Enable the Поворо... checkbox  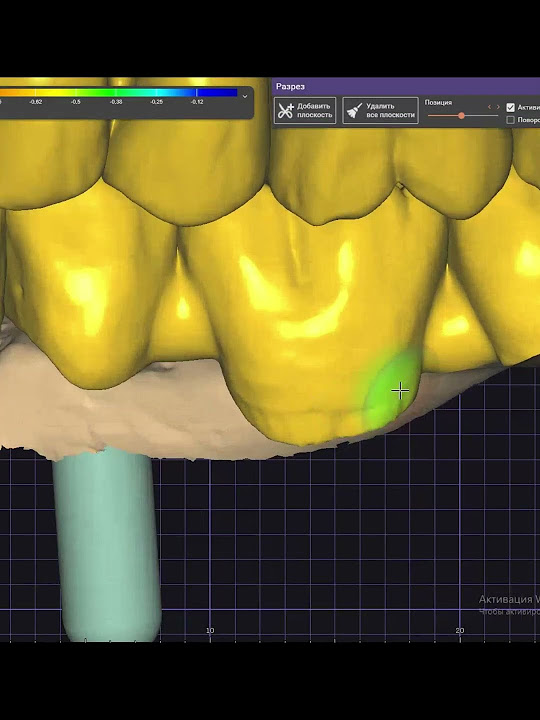tap(510, 120)
